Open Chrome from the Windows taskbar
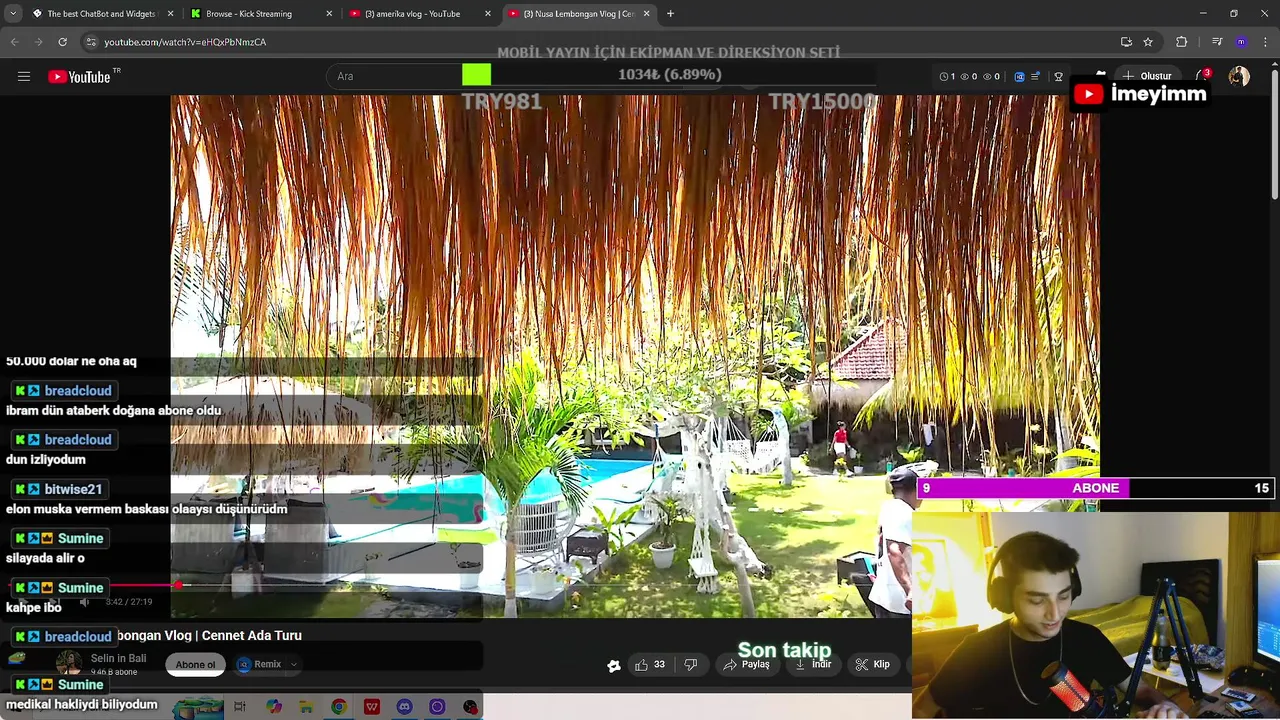The width and height of the screenshot is (1280, 720). 339,707
